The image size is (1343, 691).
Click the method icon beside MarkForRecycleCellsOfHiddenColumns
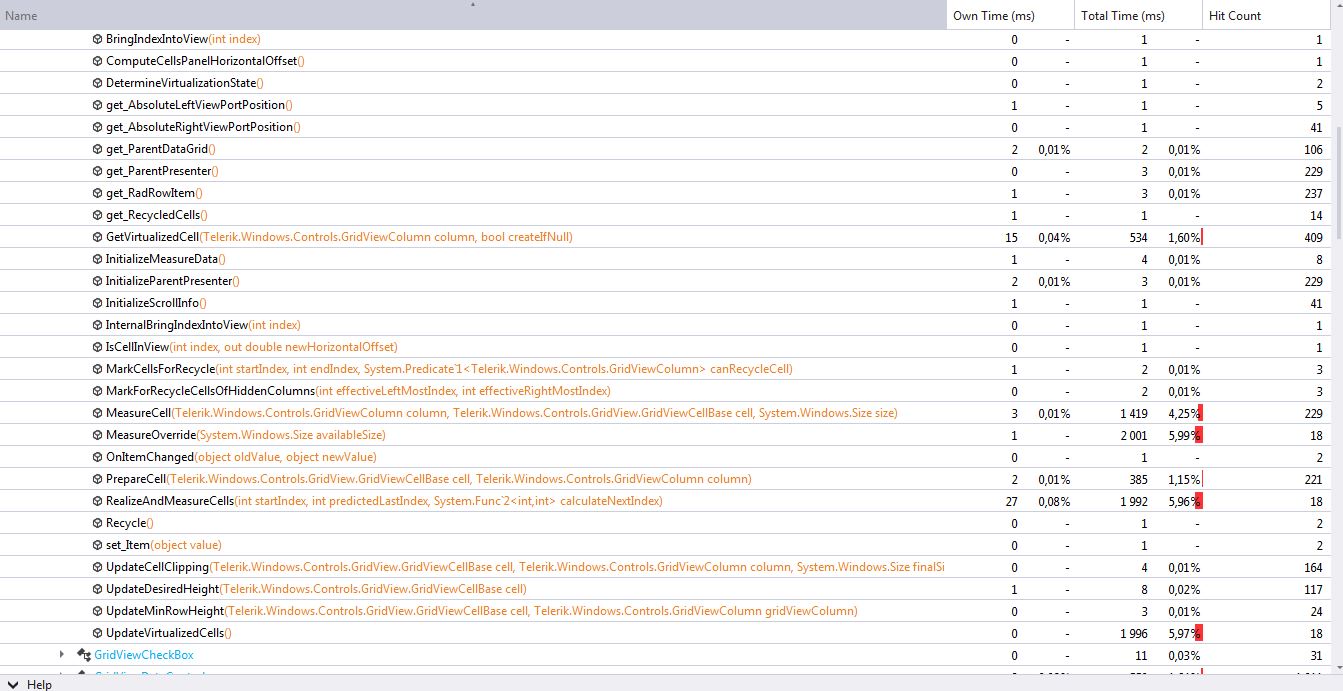97,391
